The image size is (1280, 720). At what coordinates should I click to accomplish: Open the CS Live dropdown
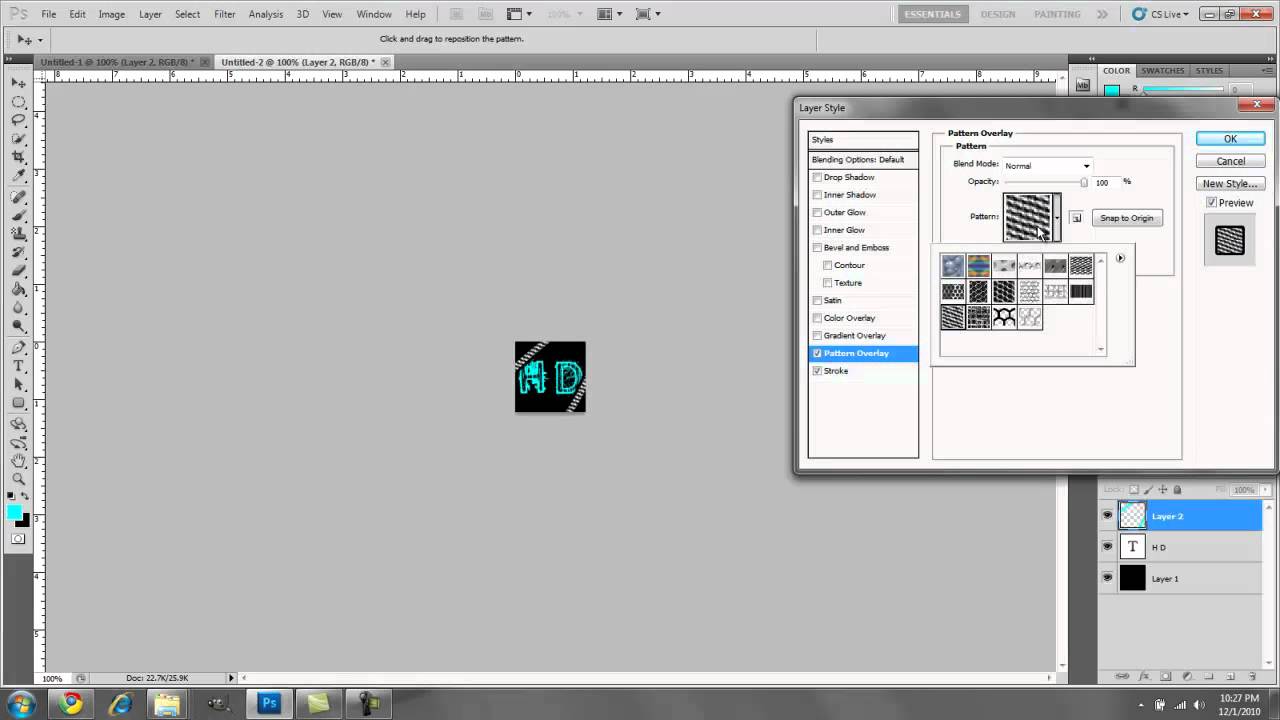click(1159, 14)
